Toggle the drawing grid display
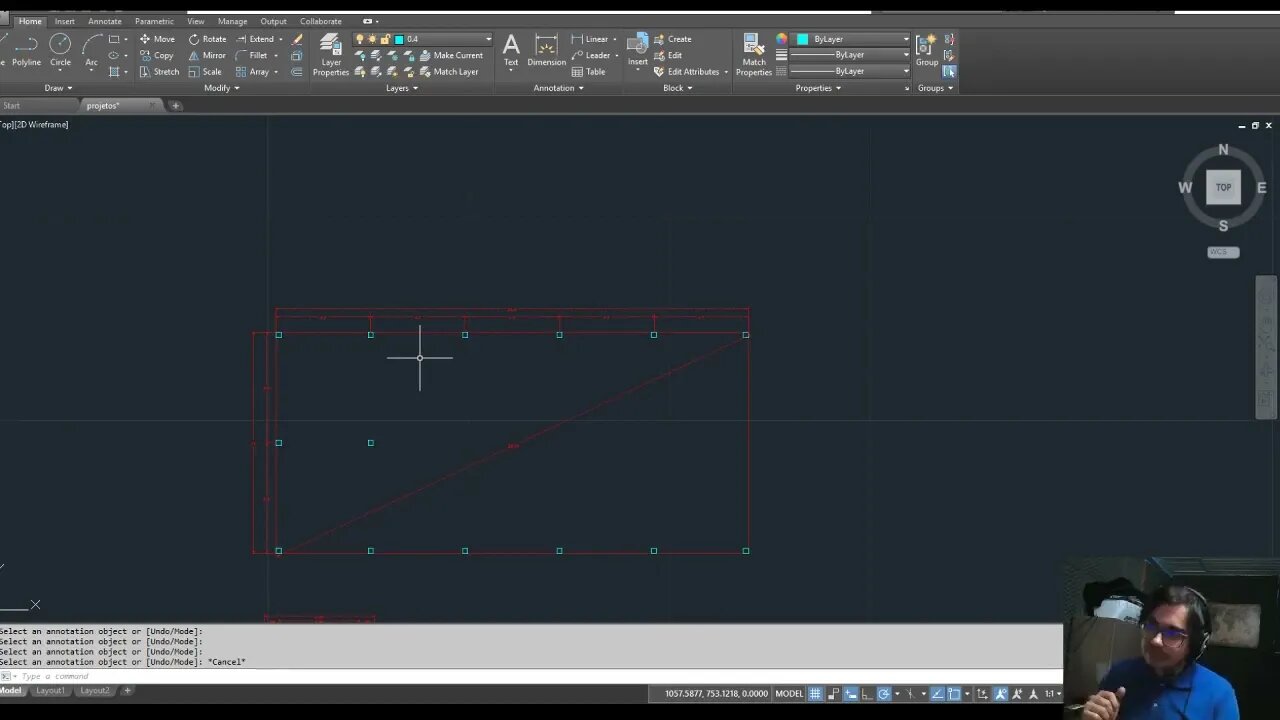Screen dimensions: 1280x720 click(815, 694)
